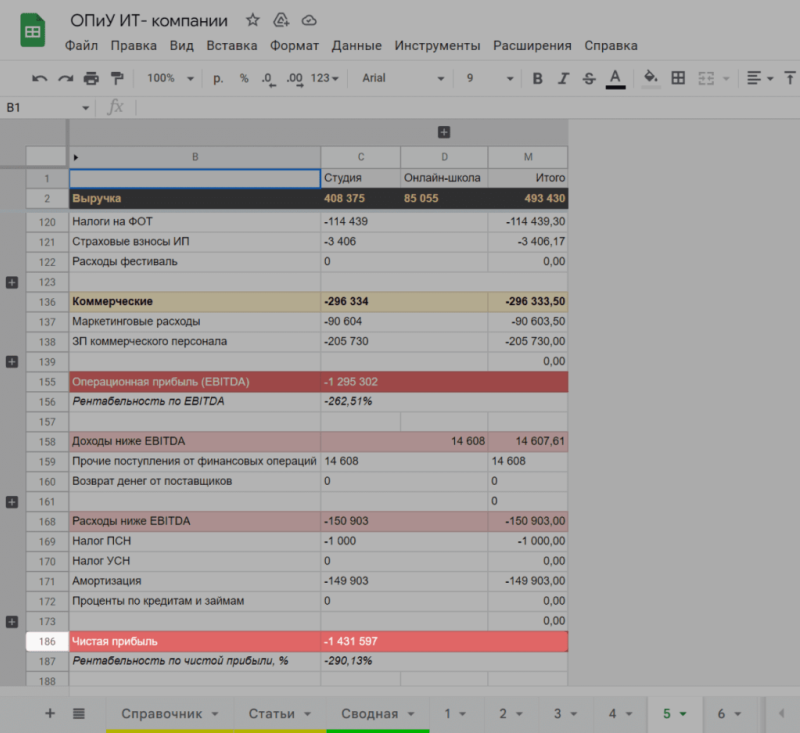Open the zoom 100% dropdown
This screenshot has height=733, width=800.
point(170,79)
